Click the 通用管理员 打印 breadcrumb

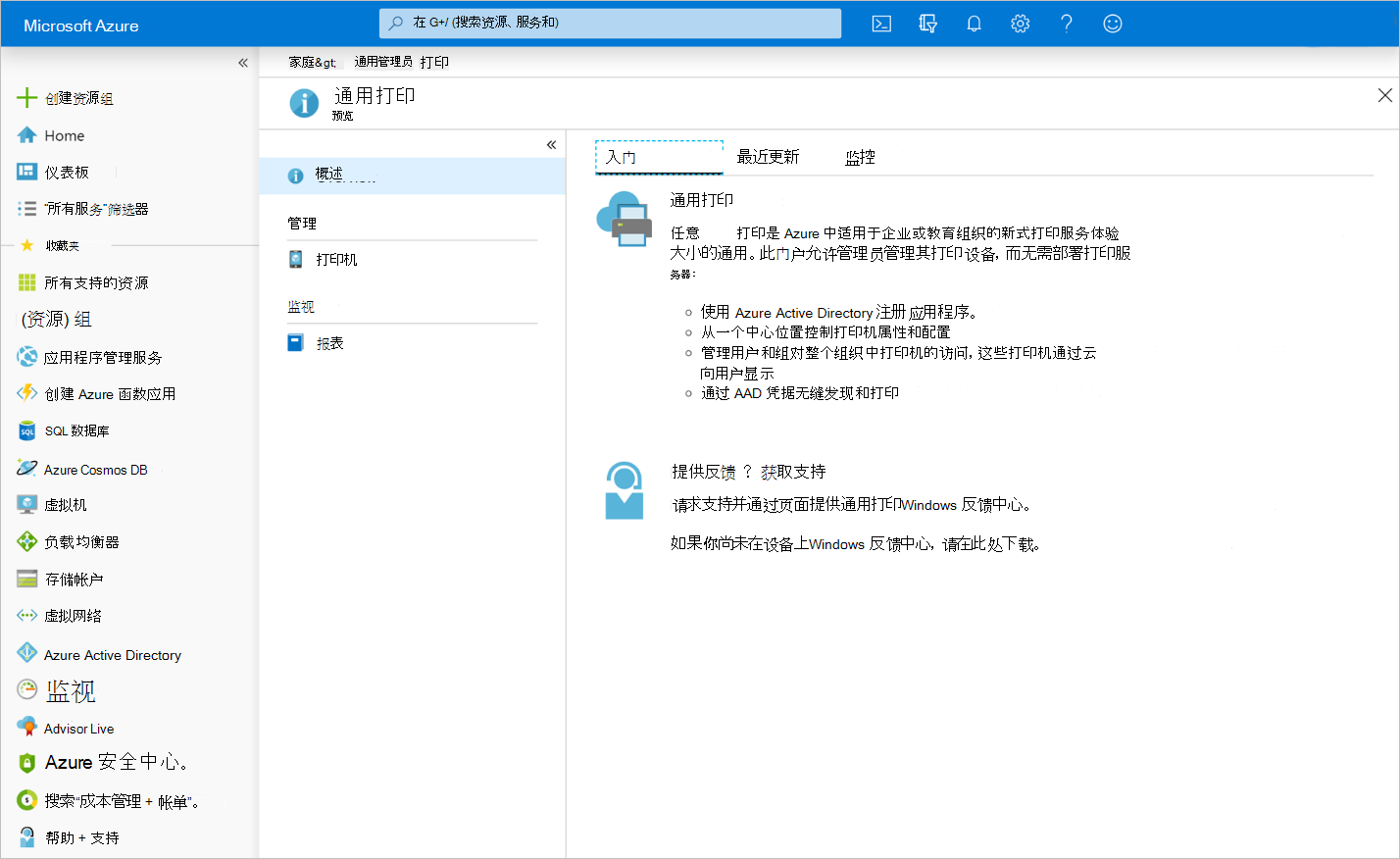(x=401, y=62)
